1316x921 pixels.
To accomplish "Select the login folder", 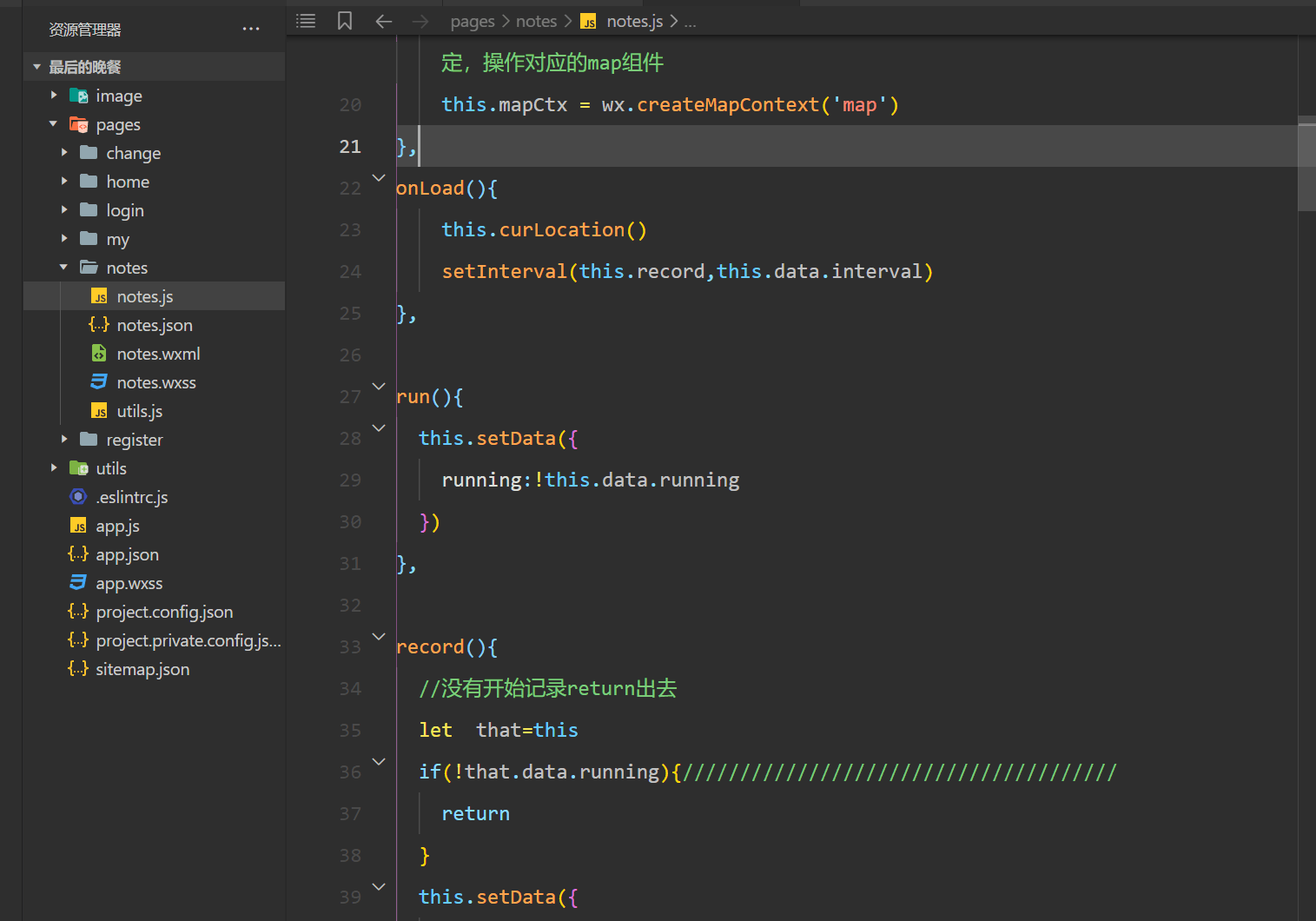I will point(155,210).
